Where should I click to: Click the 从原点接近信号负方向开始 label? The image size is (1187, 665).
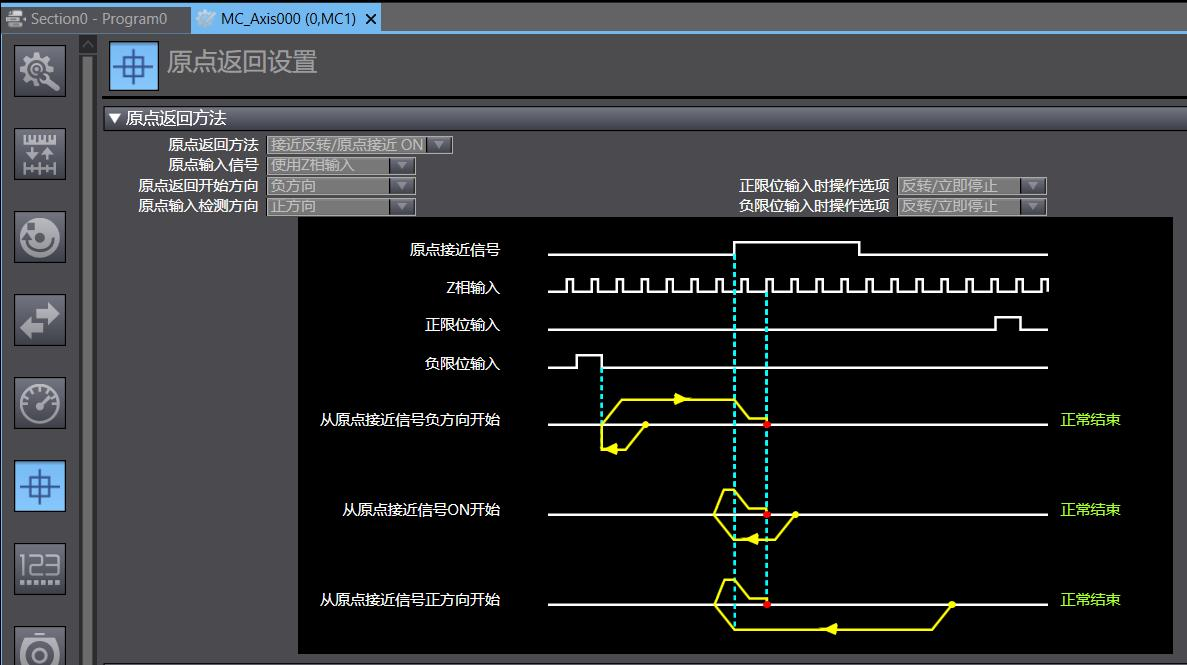(410, 420)
